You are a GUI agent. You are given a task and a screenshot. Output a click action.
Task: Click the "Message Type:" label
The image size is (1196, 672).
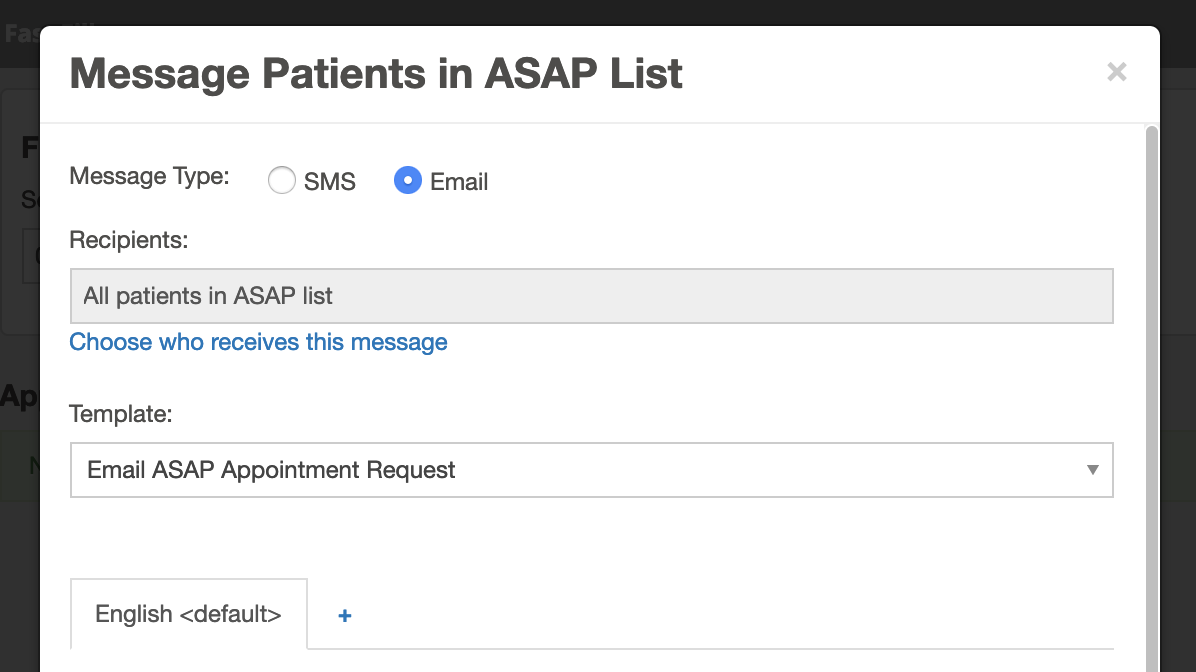pyautogui.click(x=149, y=177)
